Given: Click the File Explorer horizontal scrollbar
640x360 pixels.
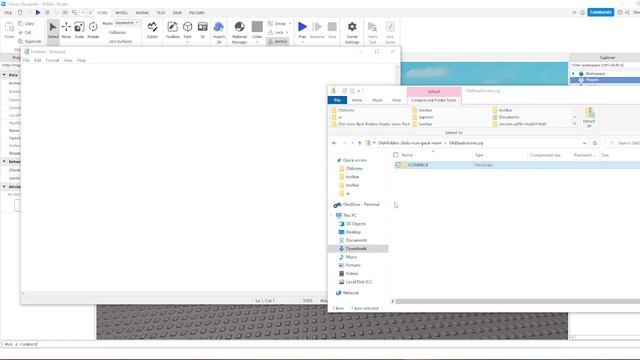Looking at the screenshot, I should (x=518, y=301).
